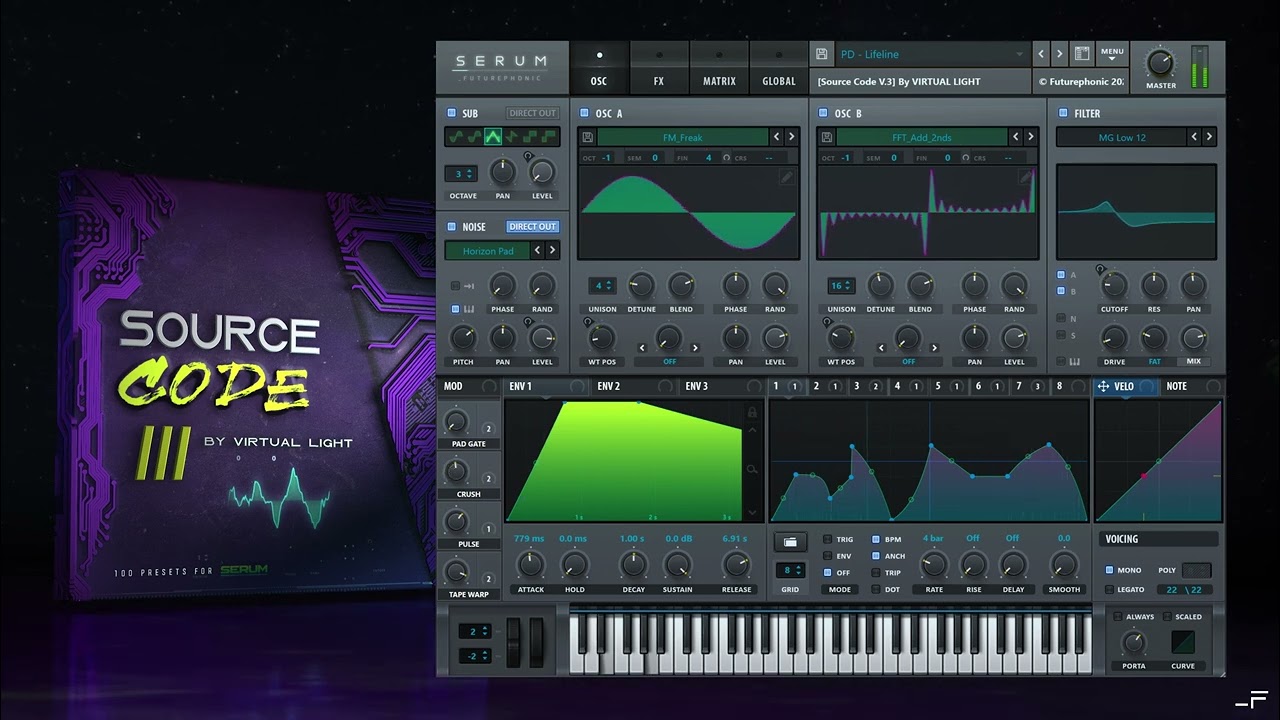Open OSC B wavetable pencil editor
1280x720 pixels.
(1026, 177)
